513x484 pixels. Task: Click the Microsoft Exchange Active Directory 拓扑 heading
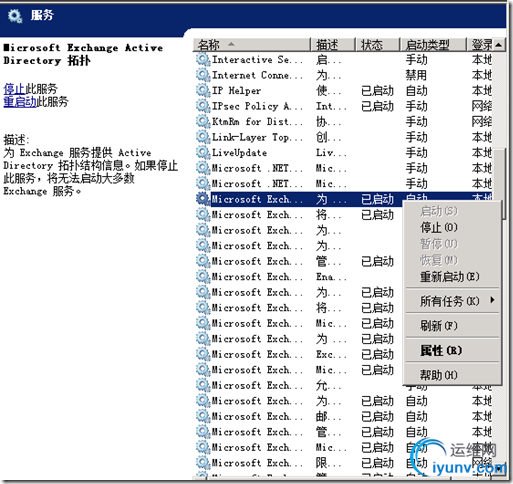pyautogui.click(x=83, y=54)
